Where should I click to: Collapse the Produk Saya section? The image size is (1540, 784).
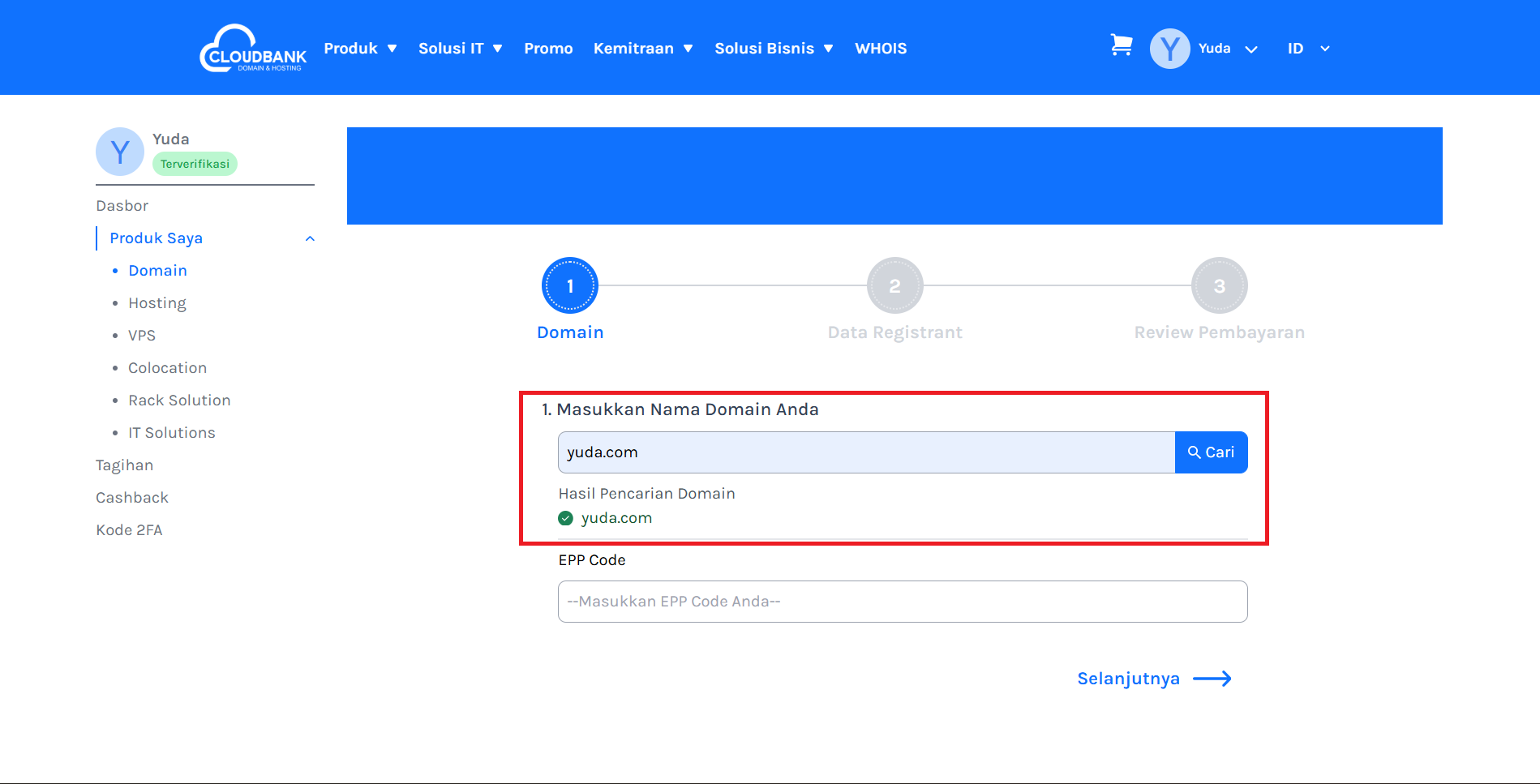tap(310, 238)
